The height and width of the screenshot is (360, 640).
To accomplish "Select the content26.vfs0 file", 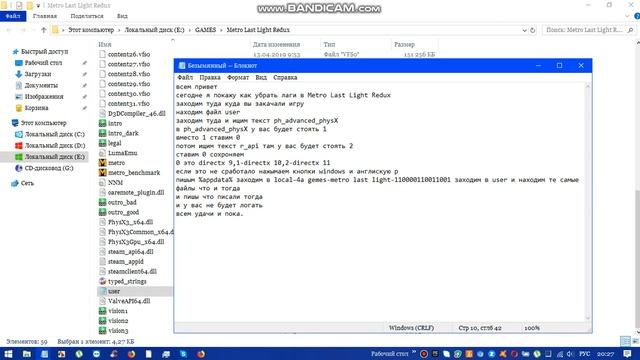I will (129, 54).
